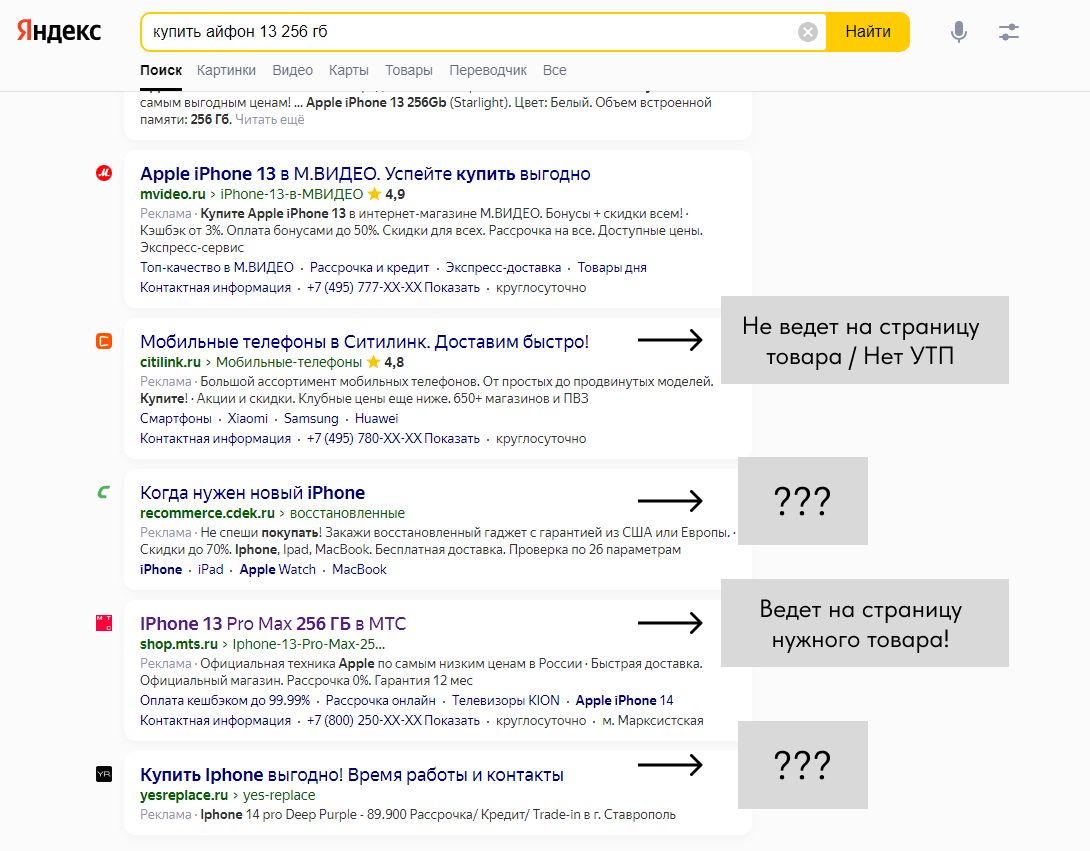
Task: Open the Переводчик tab
Action: pos(488,70)
